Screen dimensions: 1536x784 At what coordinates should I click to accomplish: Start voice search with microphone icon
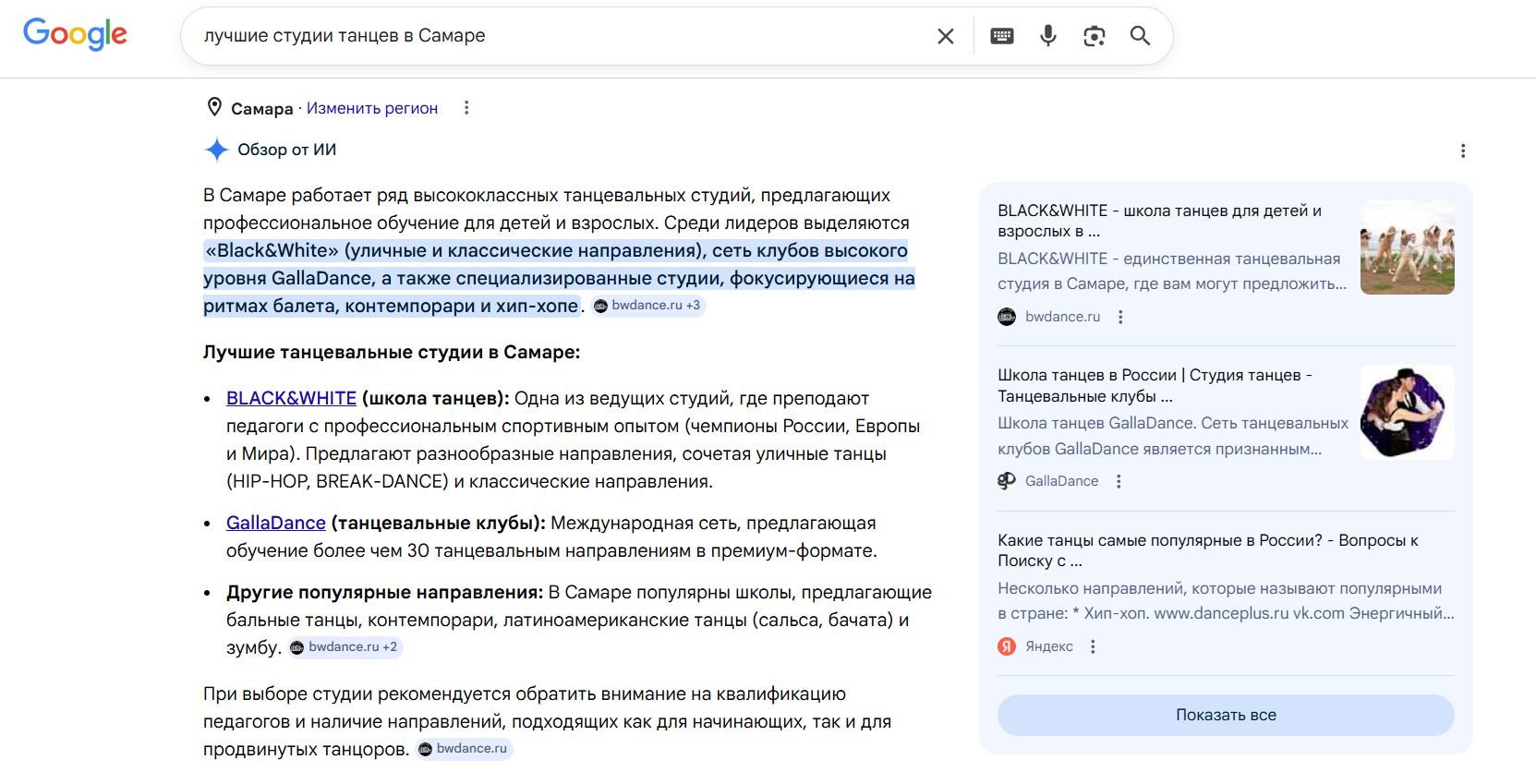point(1048,36)
